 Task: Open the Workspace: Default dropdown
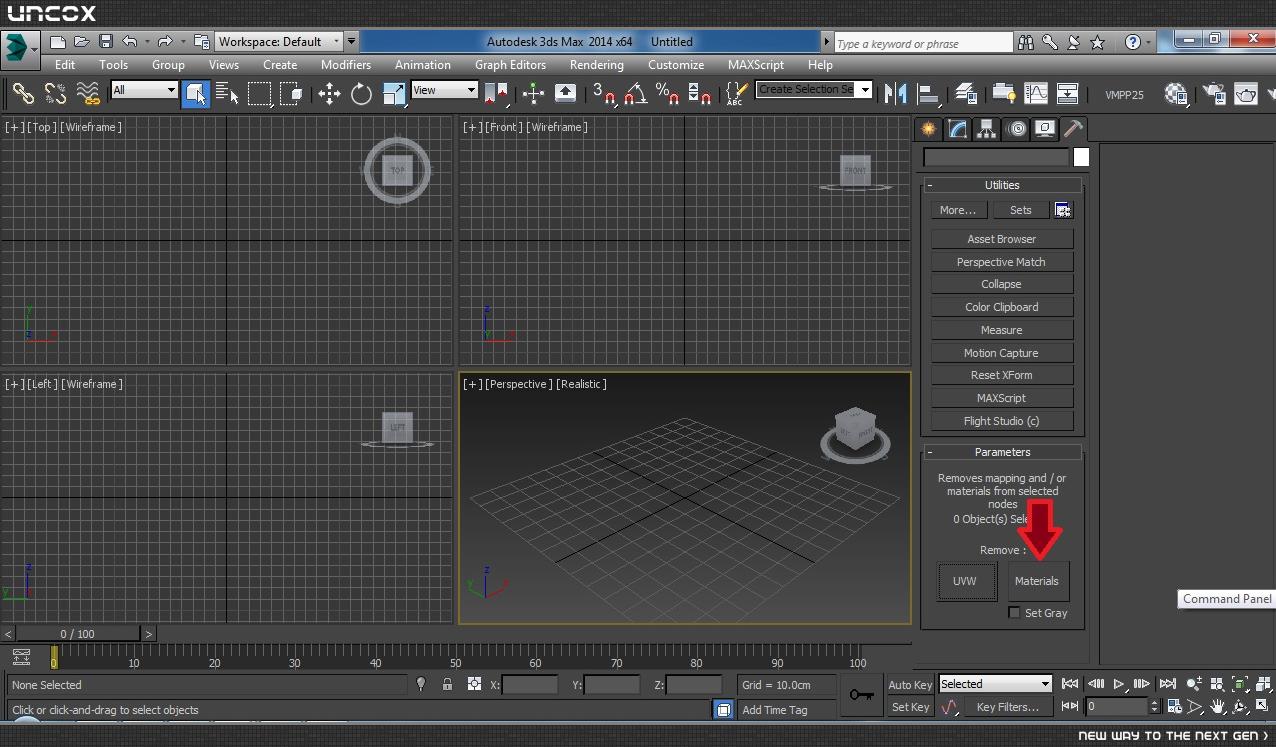279,42
